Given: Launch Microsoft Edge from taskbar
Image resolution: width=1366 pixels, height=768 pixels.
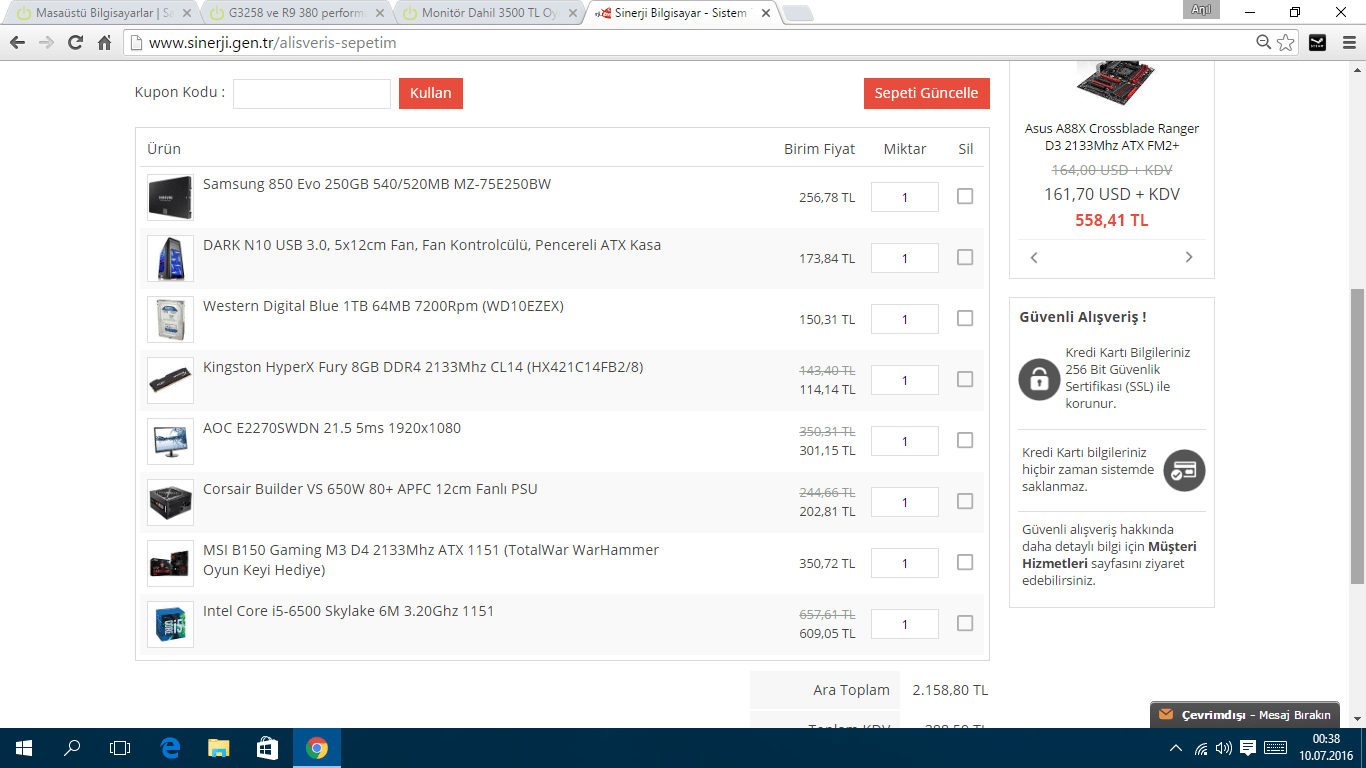Looking at the screenshot, I should tap(170, 748).
